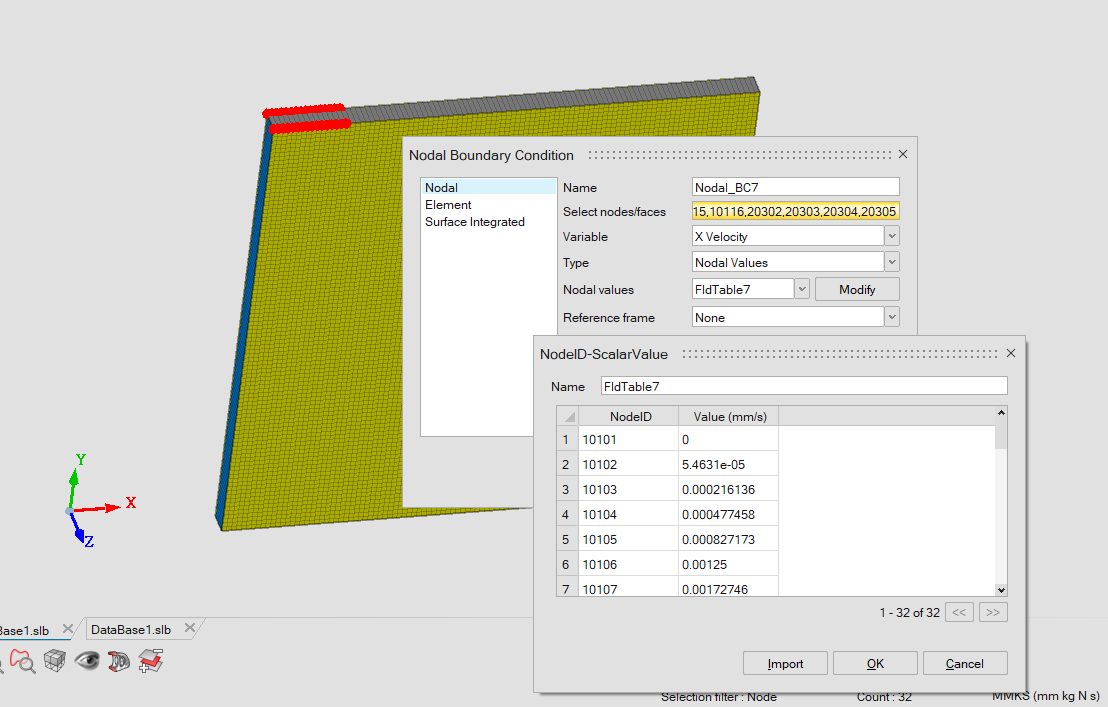Click the NodeID column header

(628, 417)
